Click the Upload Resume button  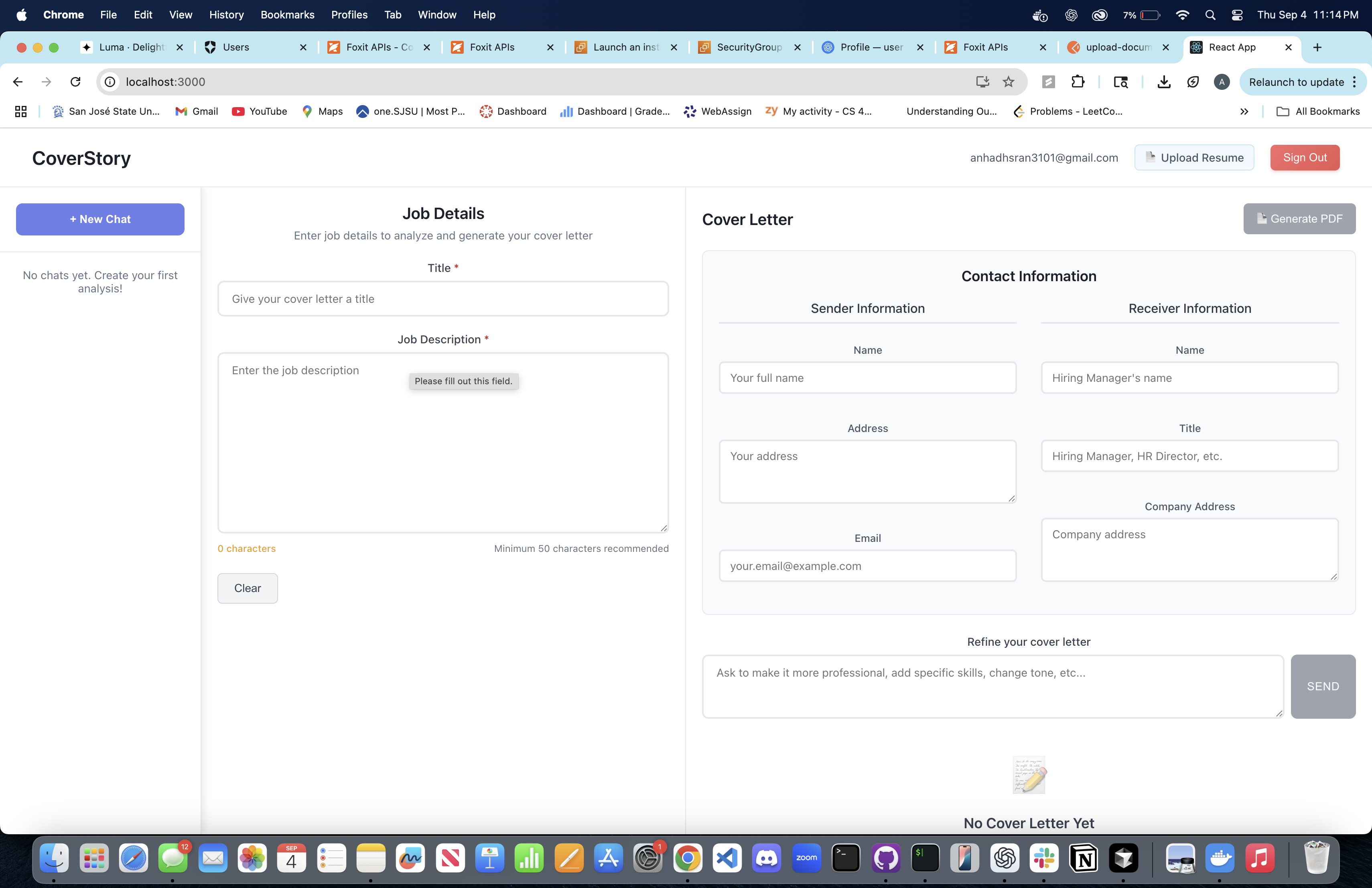pyautogui.click(x=1194, y=157)
